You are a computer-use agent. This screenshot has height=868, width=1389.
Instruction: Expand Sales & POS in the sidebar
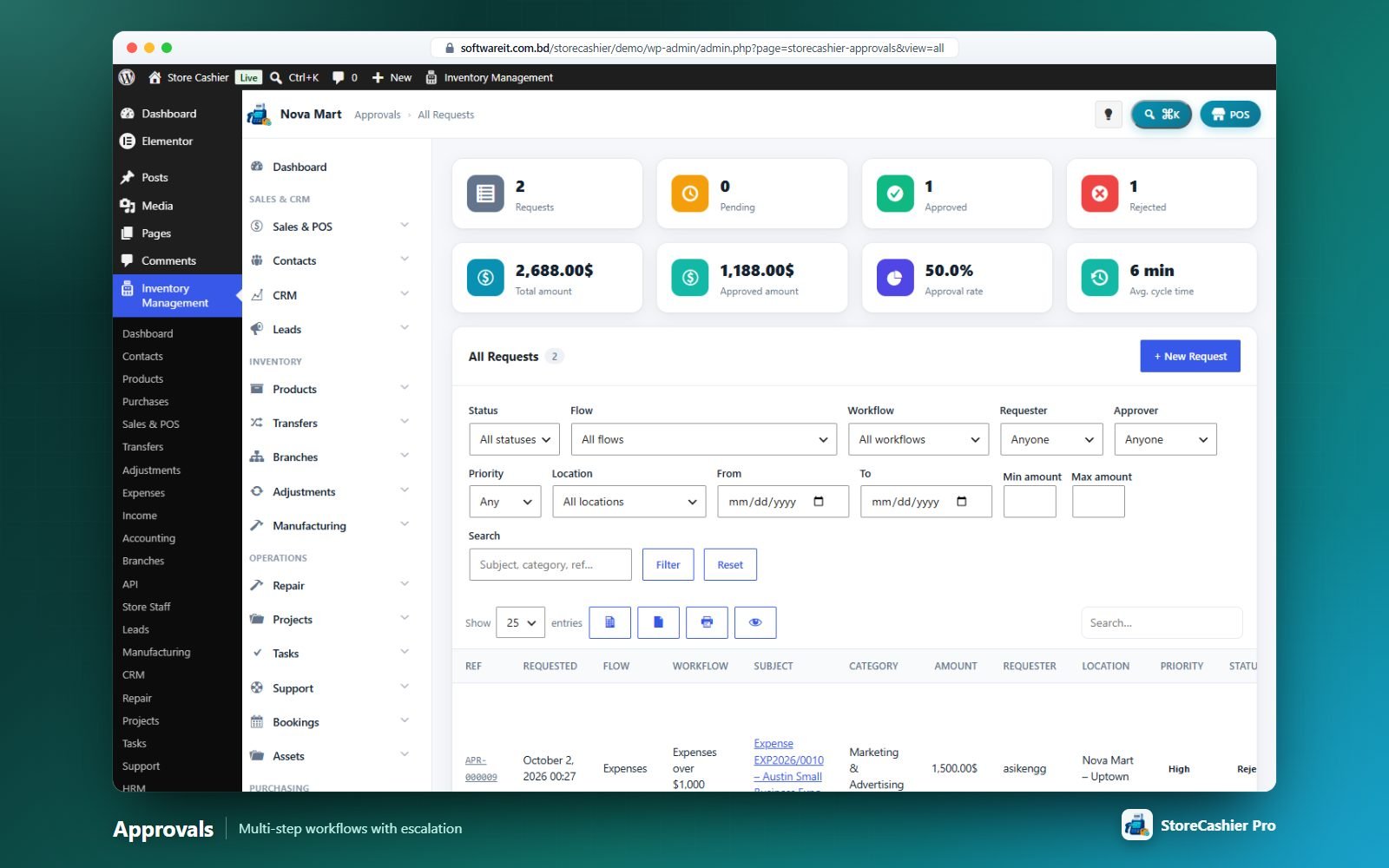point(330,227)
